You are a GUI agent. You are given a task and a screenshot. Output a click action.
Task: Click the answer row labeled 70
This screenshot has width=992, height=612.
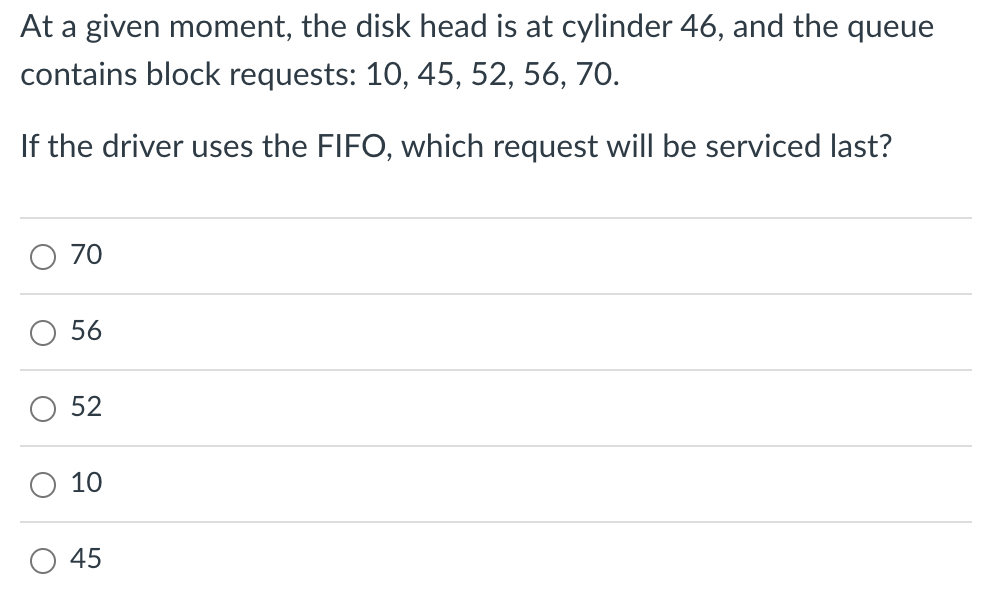point(400,256)
